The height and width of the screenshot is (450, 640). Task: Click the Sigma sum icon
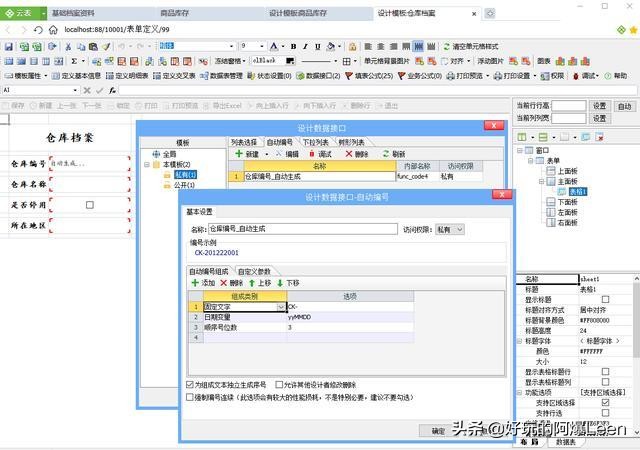coord(74,61)
